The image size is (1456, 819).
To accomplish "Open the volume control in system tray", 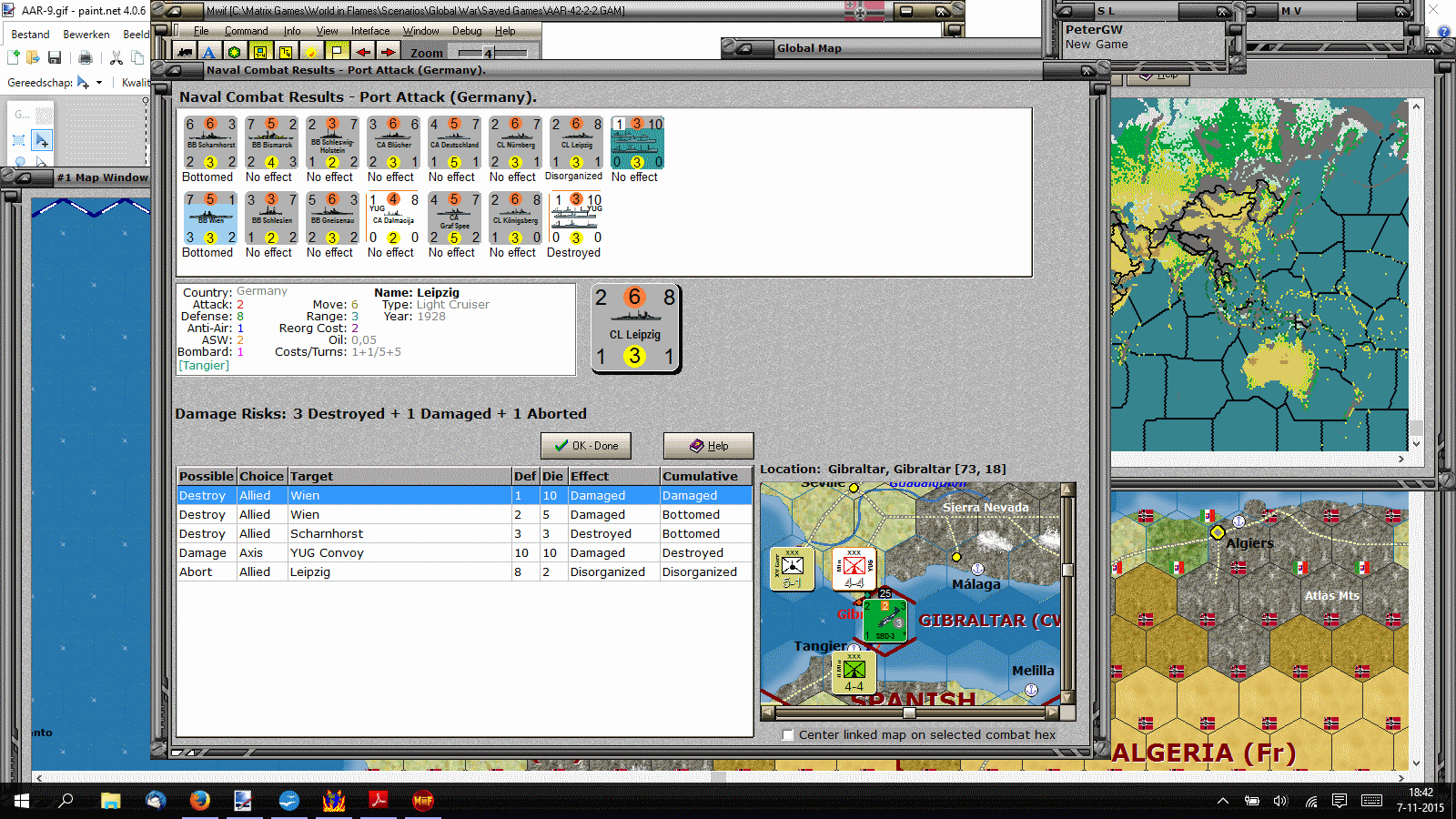I will [1280, 801].
